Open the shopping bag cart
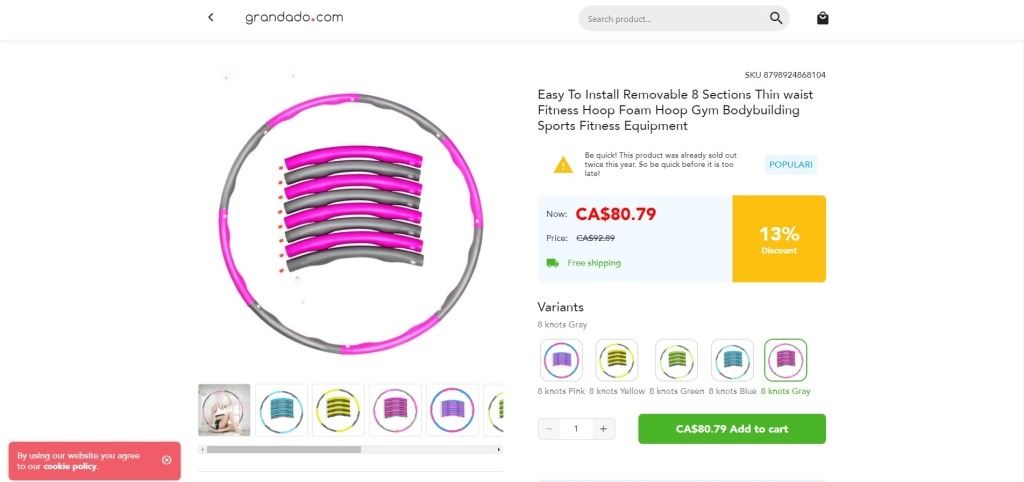 pyautogui.click(x=822, y=18)
